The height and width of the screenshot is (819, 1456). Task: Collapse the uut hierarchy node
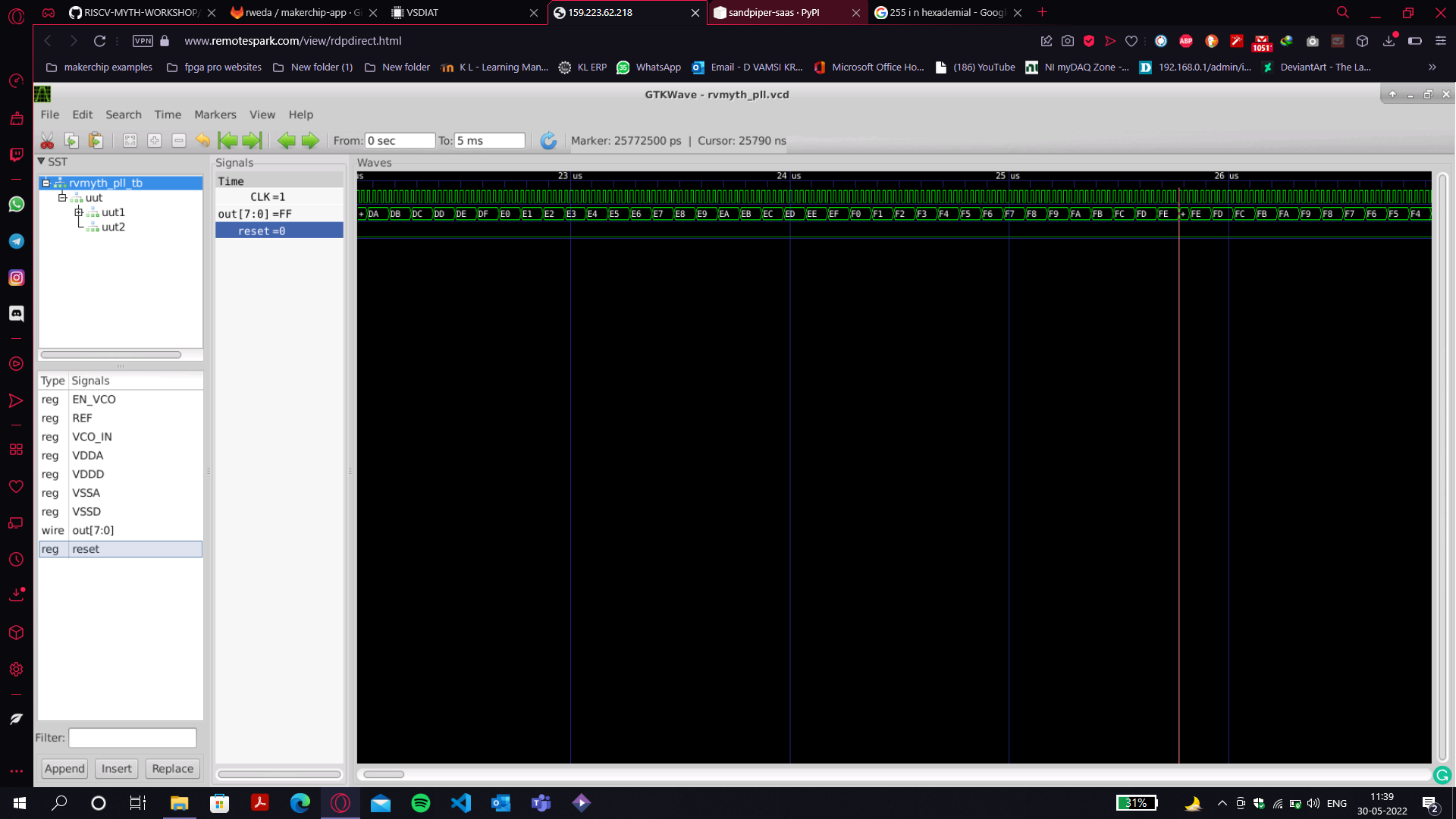(62, 198)
